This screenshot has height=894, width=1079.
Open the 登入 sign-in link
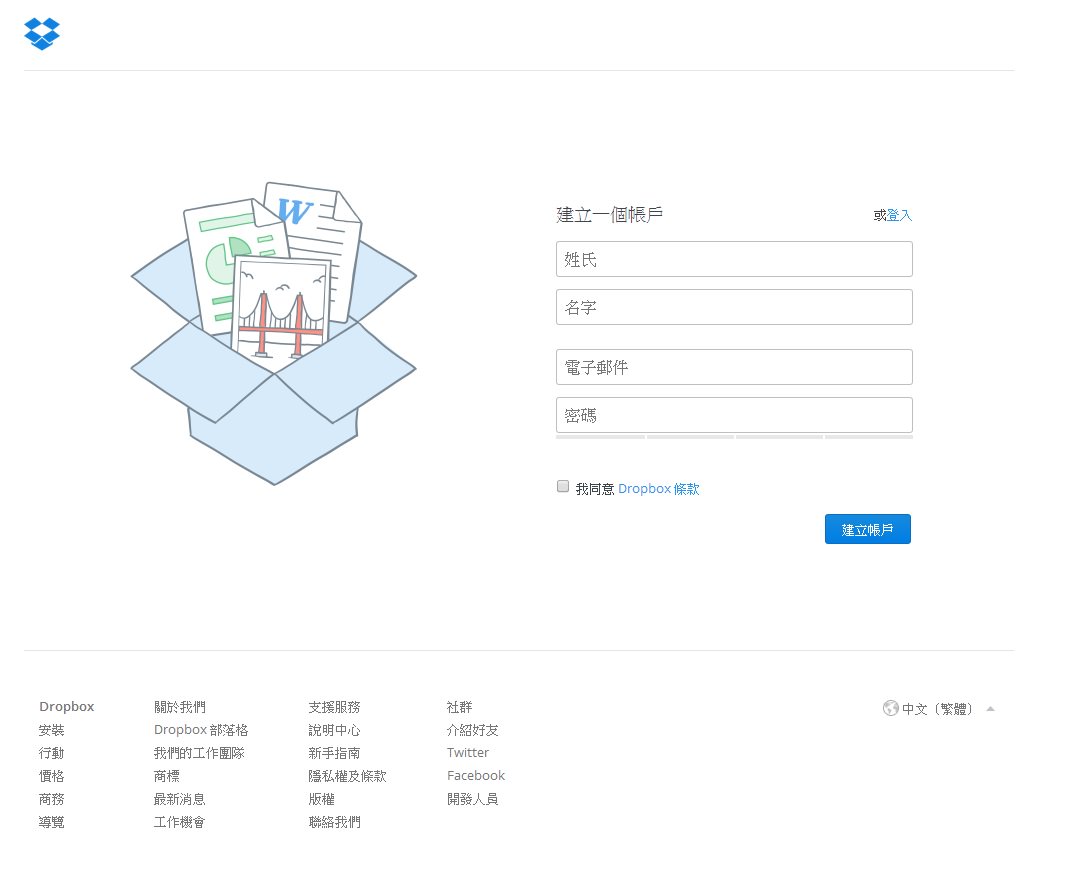[x=899, y=215]
